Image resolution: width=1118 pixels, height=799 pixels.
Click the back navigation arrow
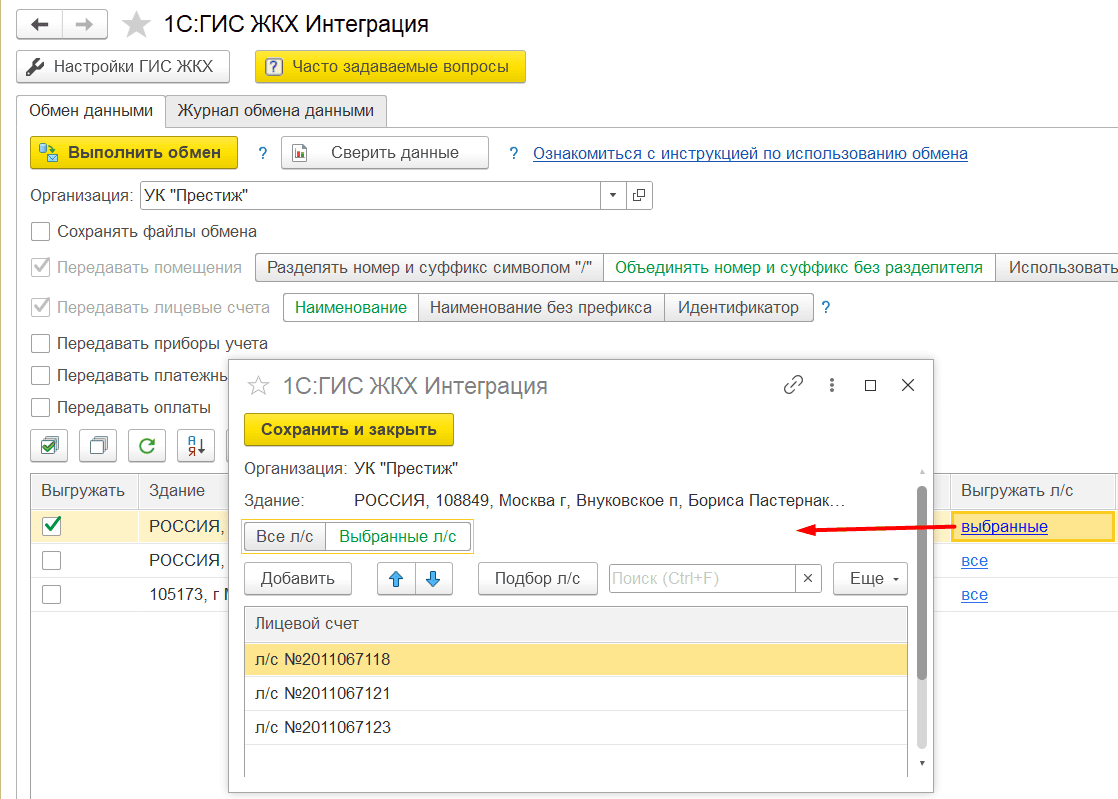[x=41, y=24]
